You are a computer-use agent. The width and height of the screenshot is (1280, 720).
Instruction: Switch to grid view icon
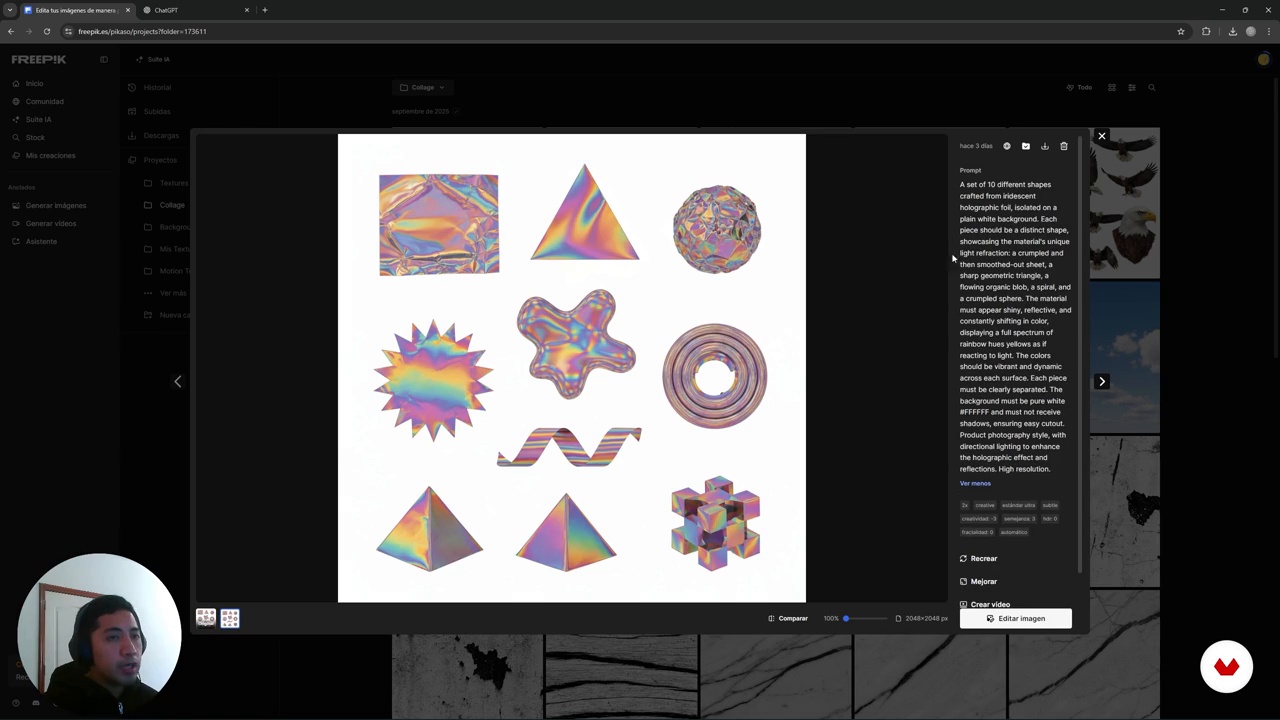[1111, 87]
